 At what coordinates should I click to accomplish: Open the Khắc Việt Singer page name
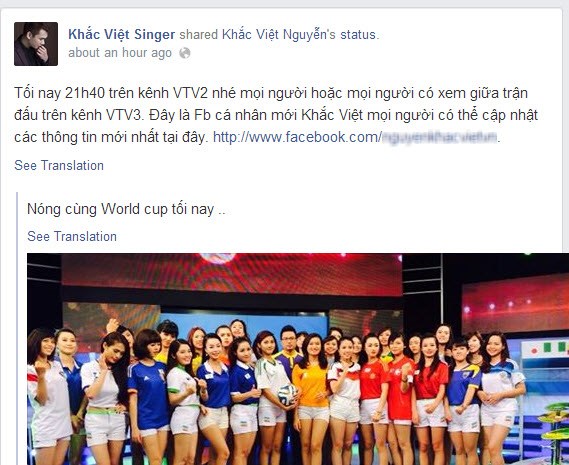coord(122,34)
